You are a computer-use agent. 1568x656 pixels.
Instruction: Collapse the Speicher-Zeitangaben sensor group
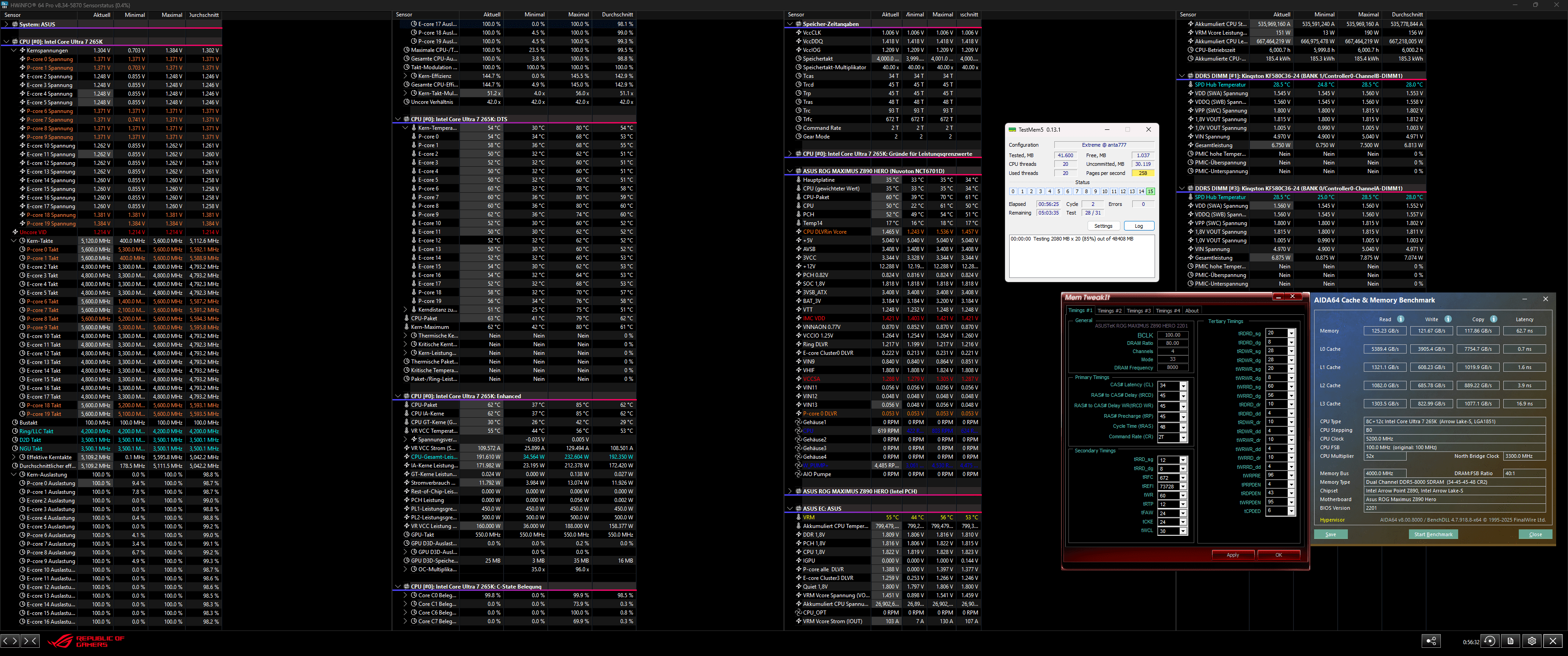click(x=790, y=24)
